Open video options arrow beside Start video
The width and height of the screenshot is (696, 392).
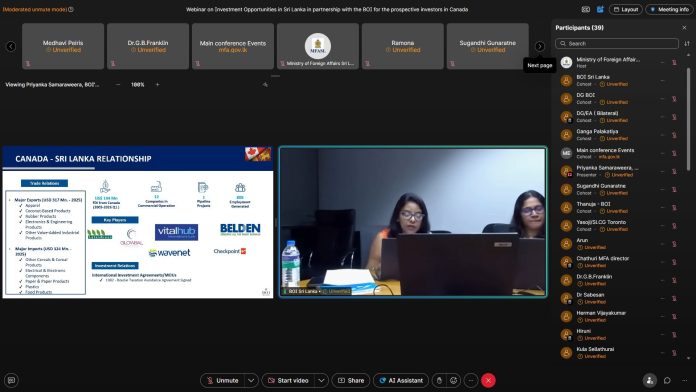click(x=321, y=380)
